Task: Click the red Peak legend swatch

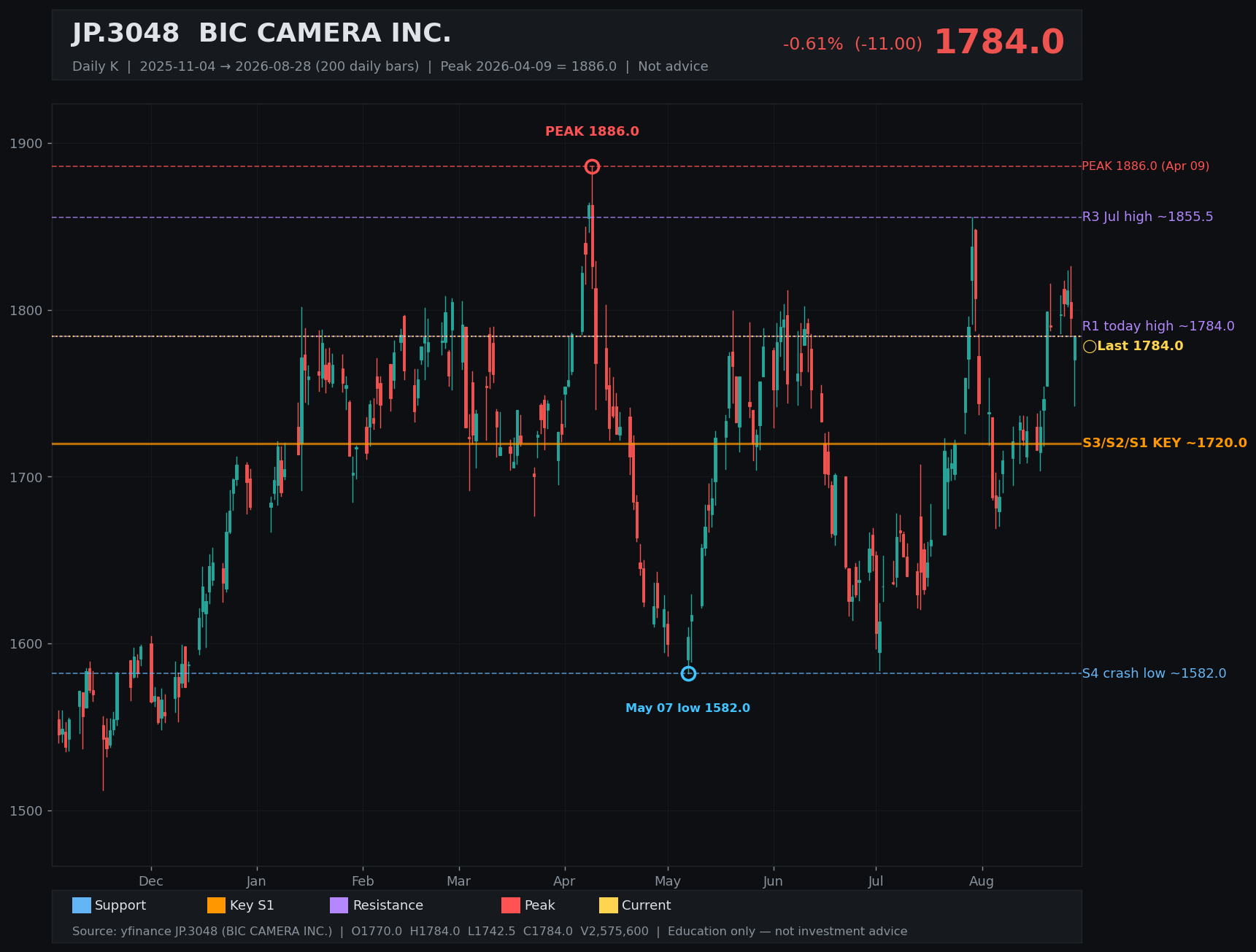Action: tap(511, 905)
